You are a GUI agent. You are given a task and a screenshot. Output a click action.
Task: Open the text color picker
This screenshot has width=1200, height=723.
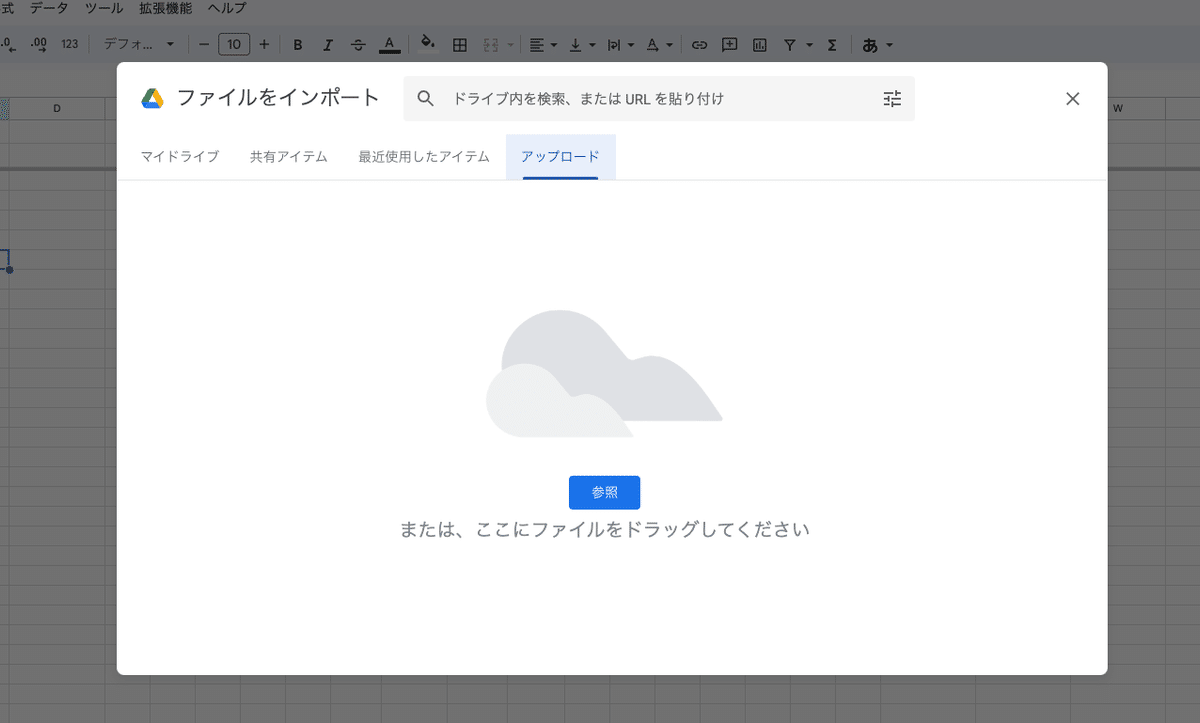(389, 44)
